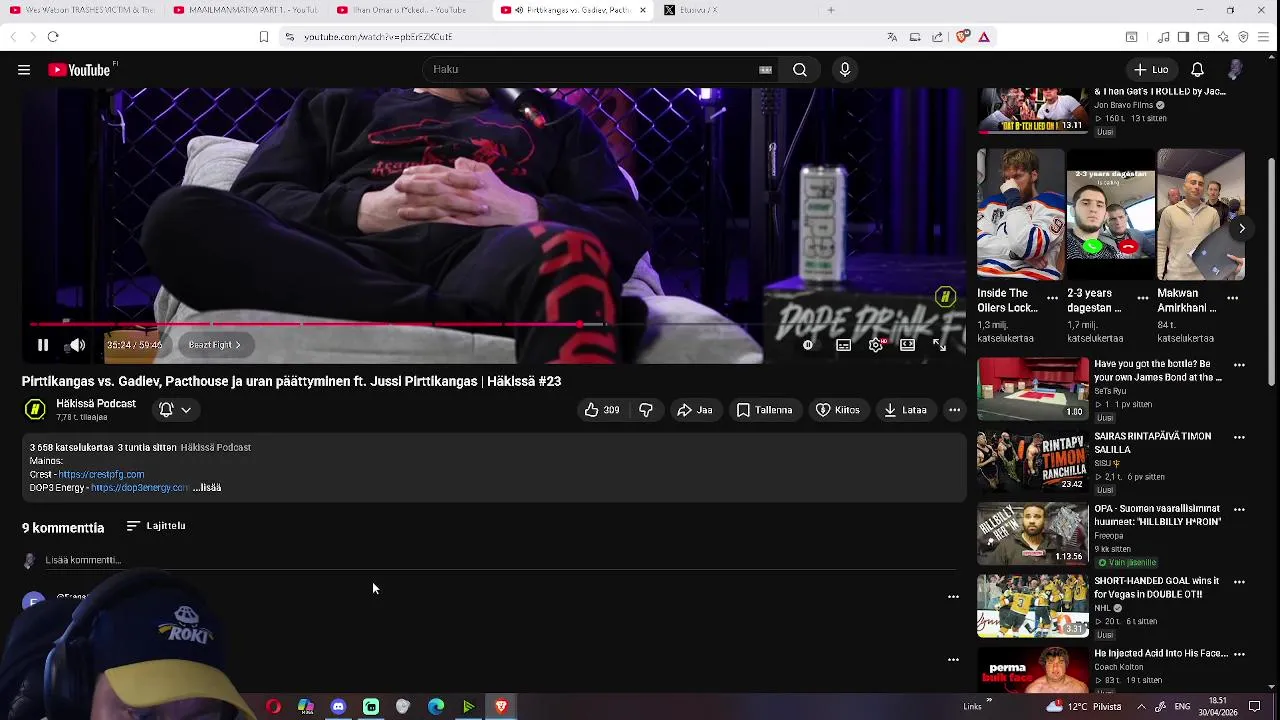Close the Pirttikangas vs. Gadiev tab
Viewport: 1280px width, 720px height.
(x=643, y=10)
